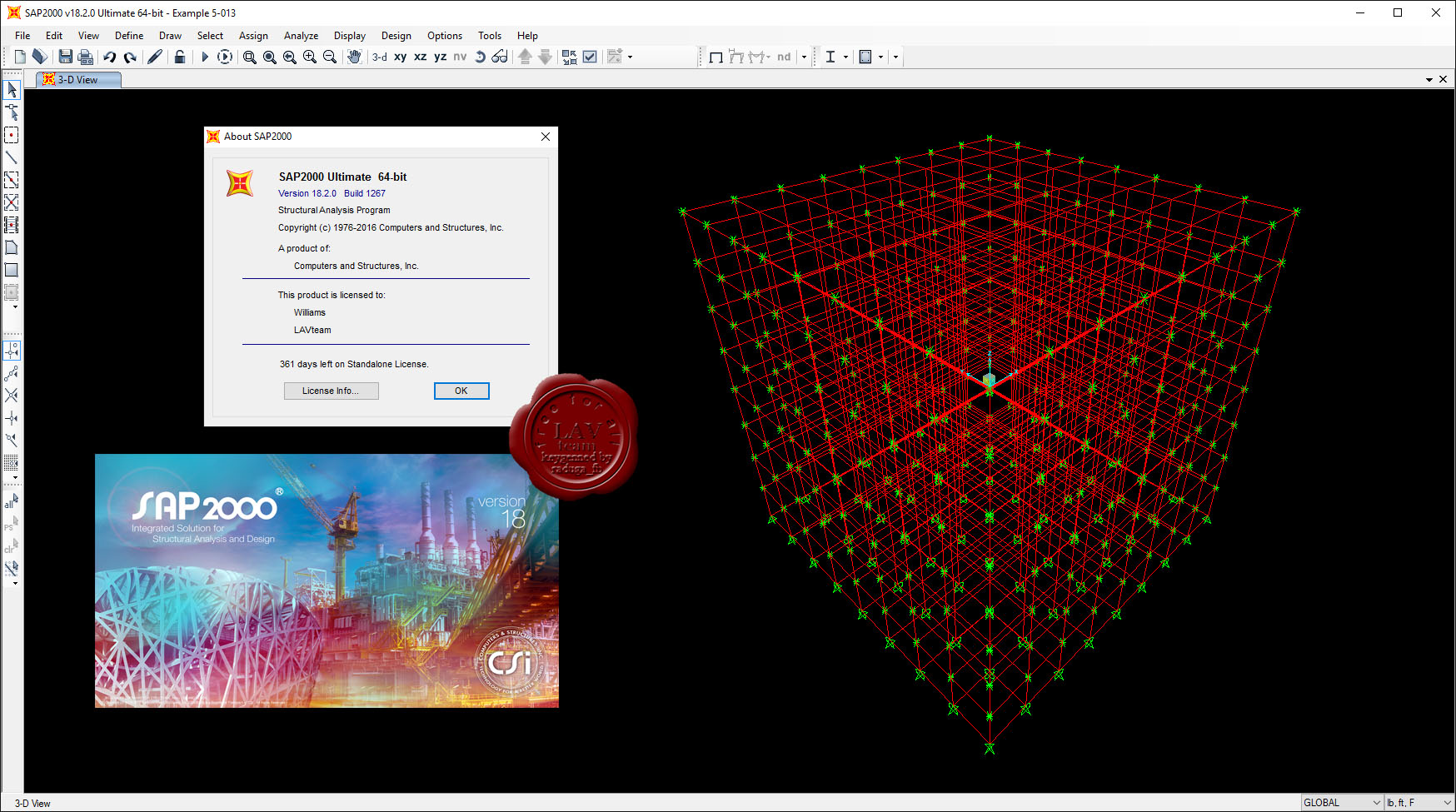Toggle the 3-d view button

[380, 57]
